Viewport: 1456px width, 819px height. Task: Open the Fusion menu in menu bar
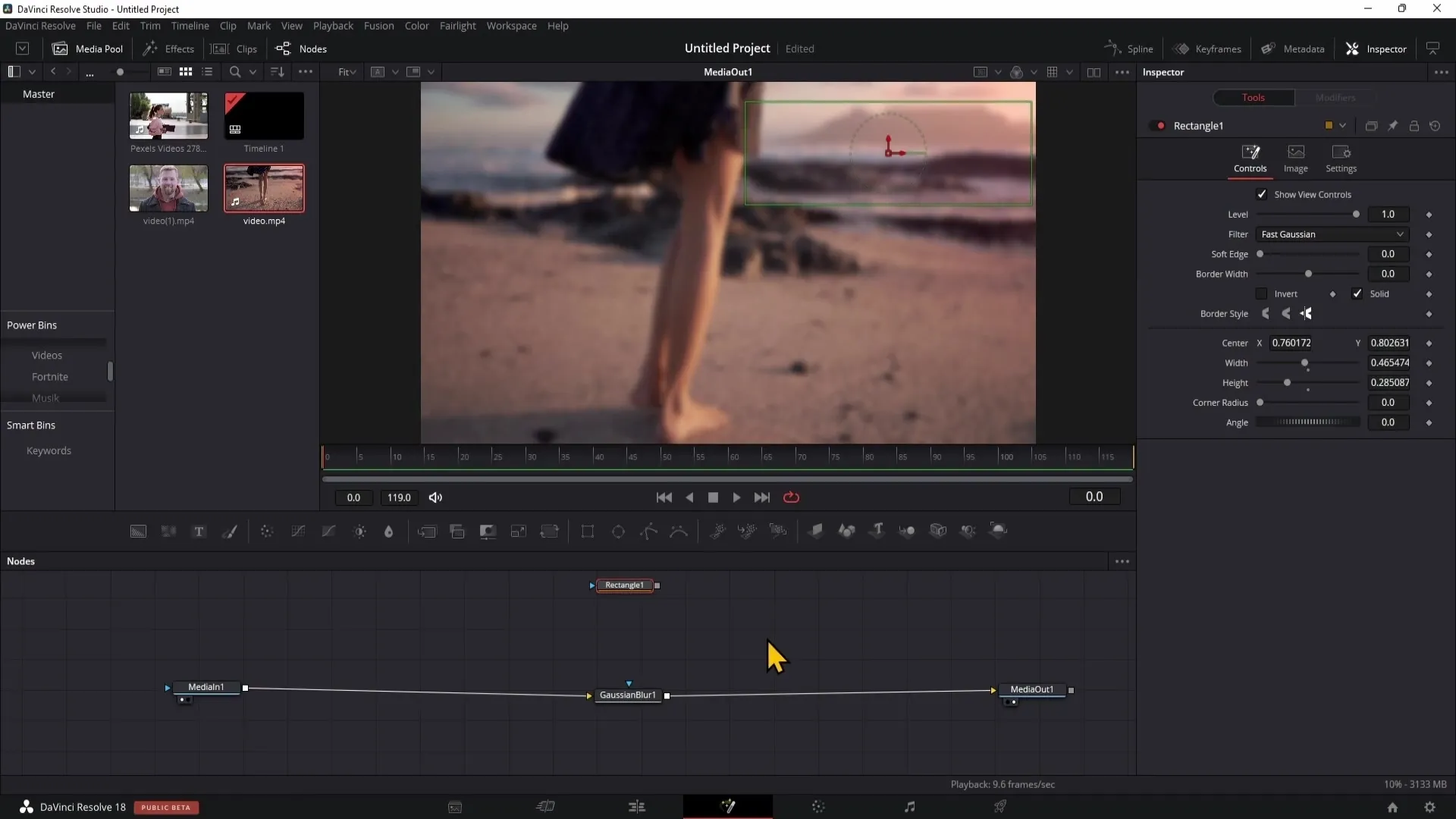(x=378, y=25)
